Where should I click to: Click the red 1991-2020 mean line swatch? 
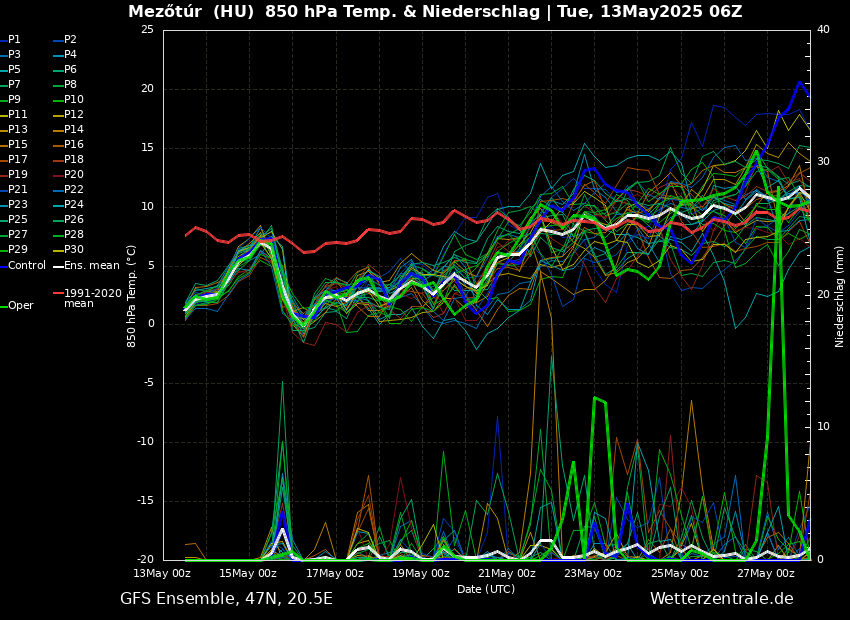click(x=58, y=294)
